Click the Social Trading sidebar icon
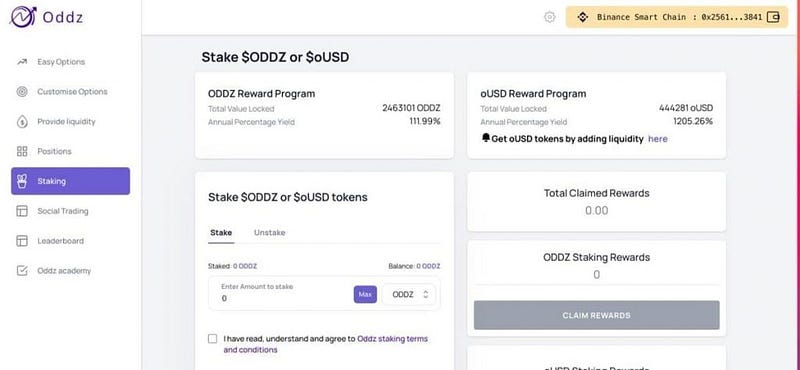 pyautogui.click(x=22, y=211)
